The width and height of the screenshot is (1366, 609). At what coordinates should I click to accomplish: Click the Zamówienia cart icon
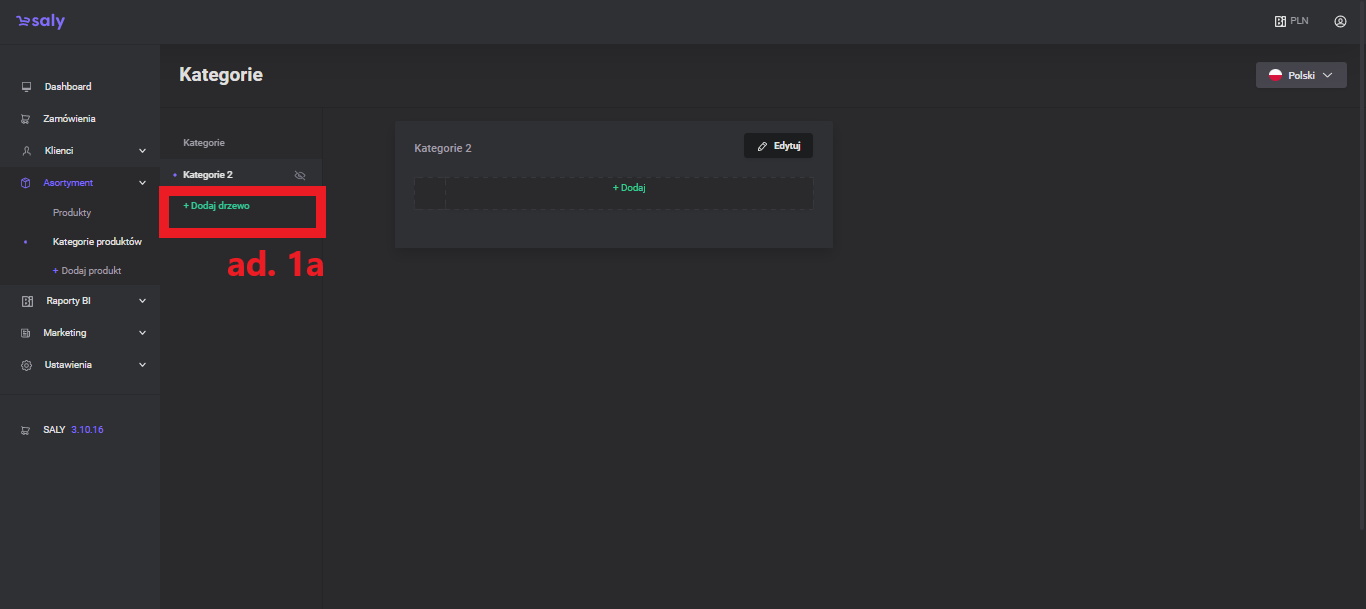[27, 119]
